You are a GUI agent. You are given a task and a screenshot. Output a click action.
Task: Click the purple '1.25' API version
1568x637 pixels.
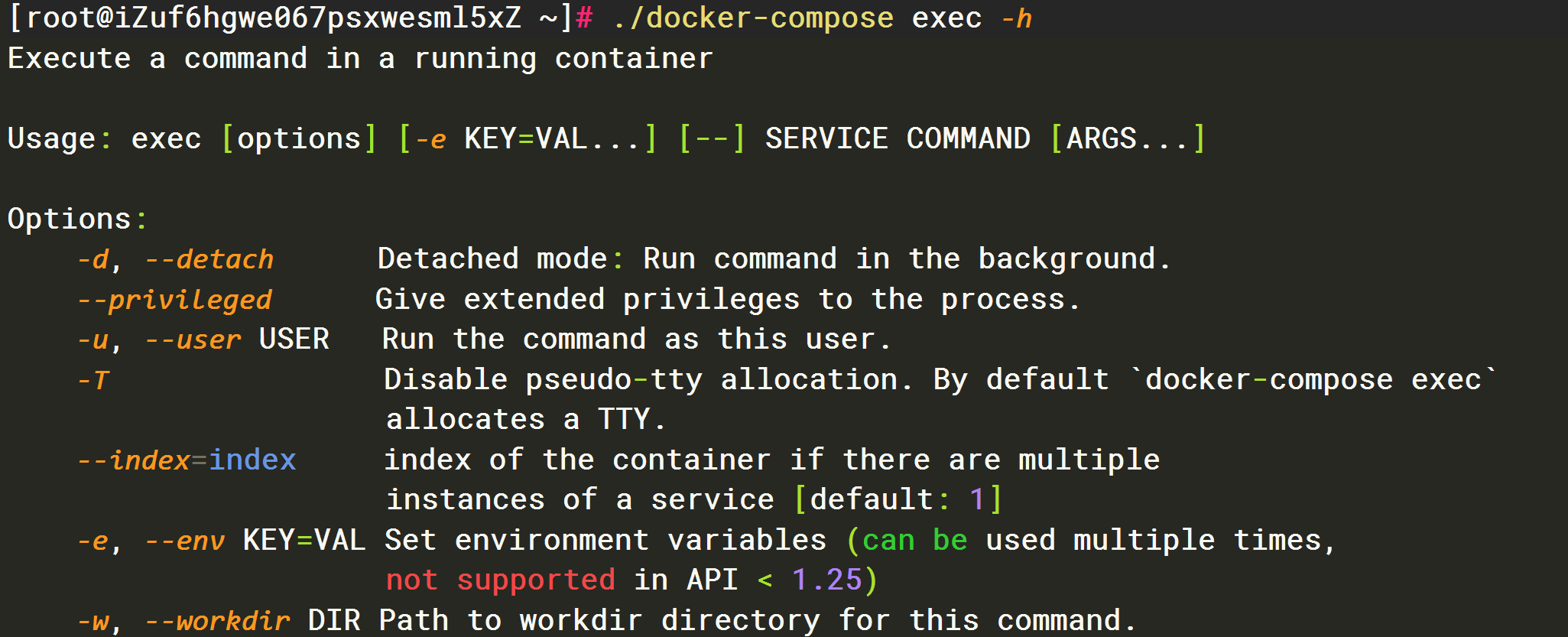[x=826, y=580]
